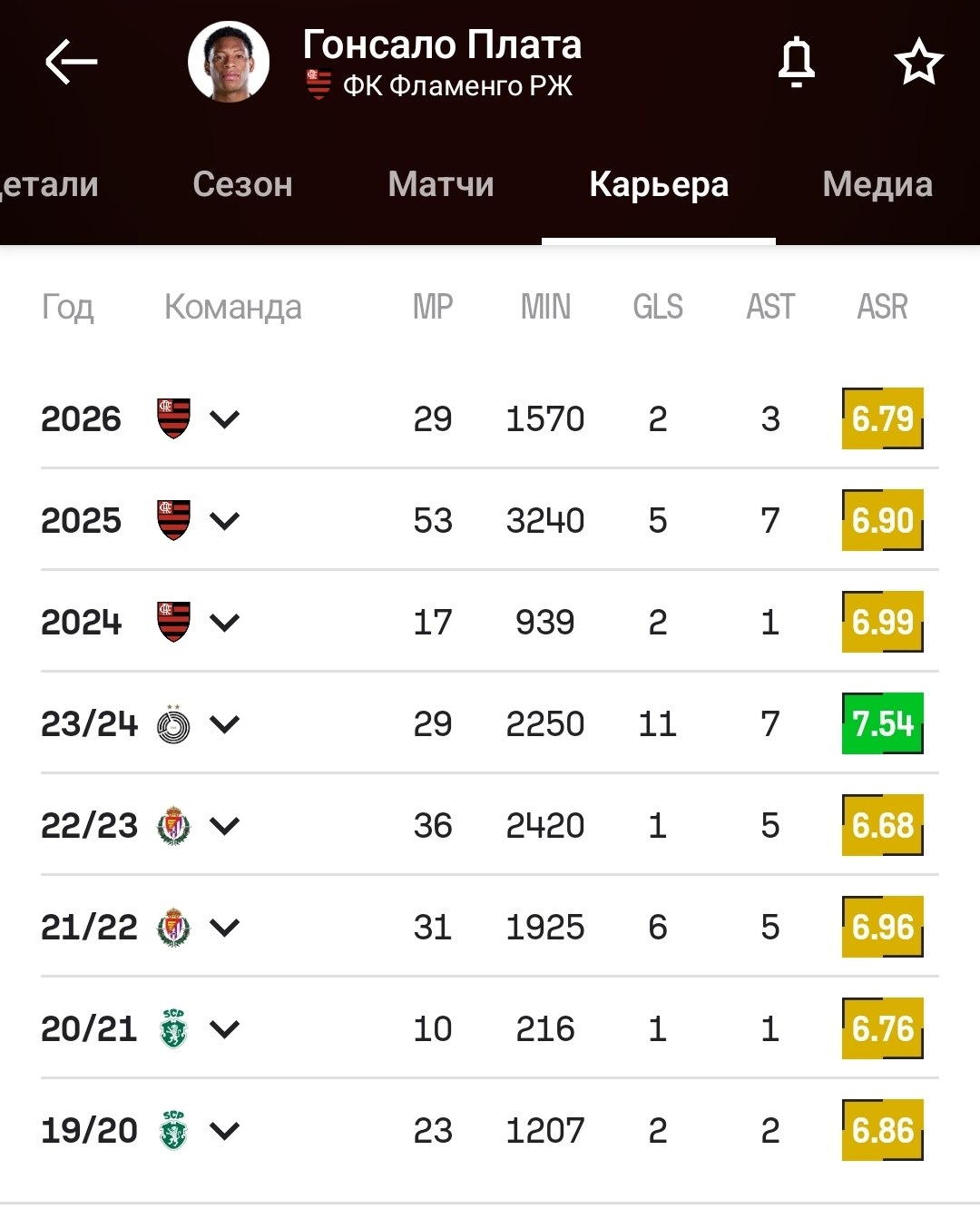
Task: Expand the 21/22 season chevron
Action: point(224,928)
